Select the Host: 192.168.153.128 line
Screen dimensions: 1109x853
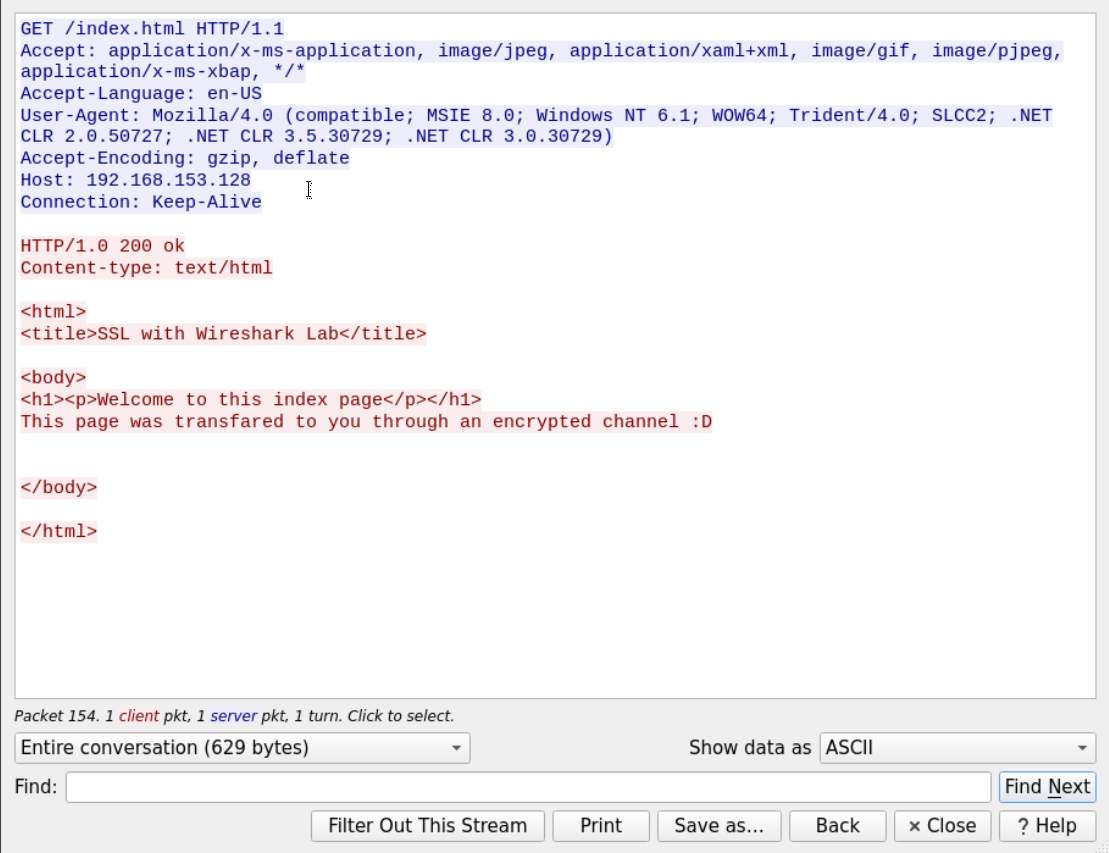point(135,181)
